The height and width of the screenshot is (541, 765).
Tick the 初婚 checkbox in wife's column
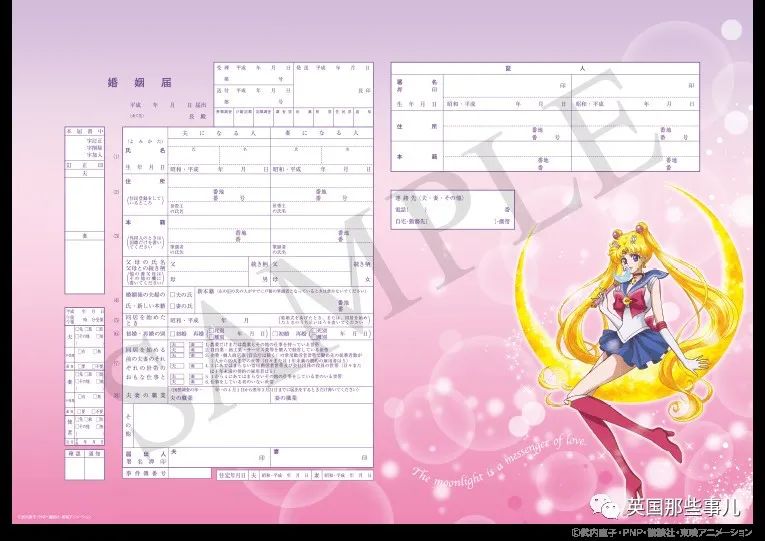(275, 334)
